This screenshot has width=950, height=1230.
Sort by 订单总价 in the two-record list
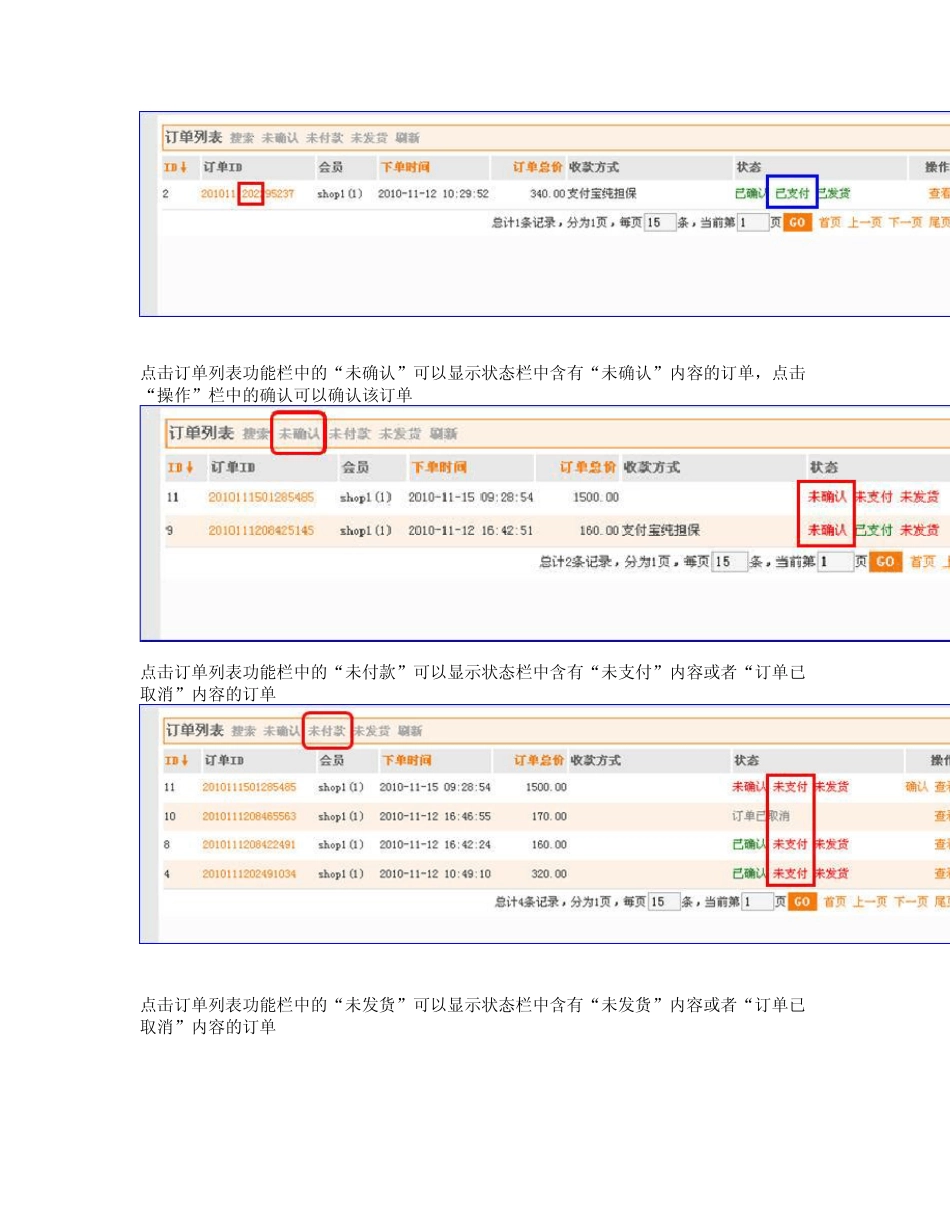point(588,467)
